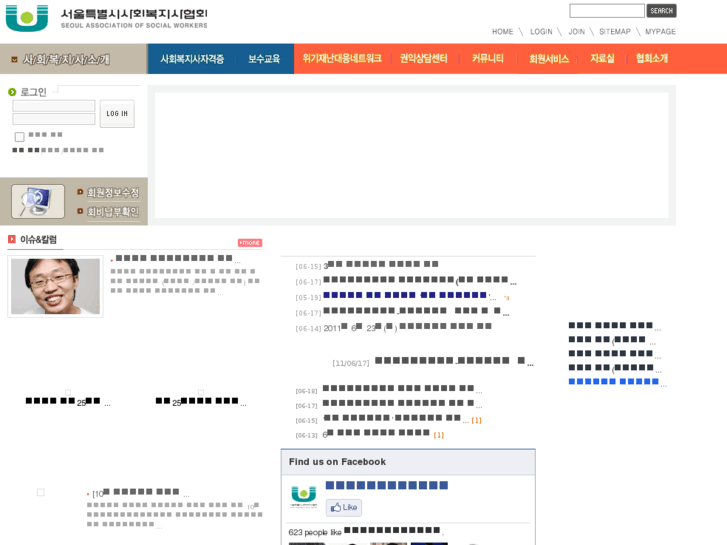Viewport: 727px width, 545px height.
Task: Click the LOG IN button
Action: point(117,114)
